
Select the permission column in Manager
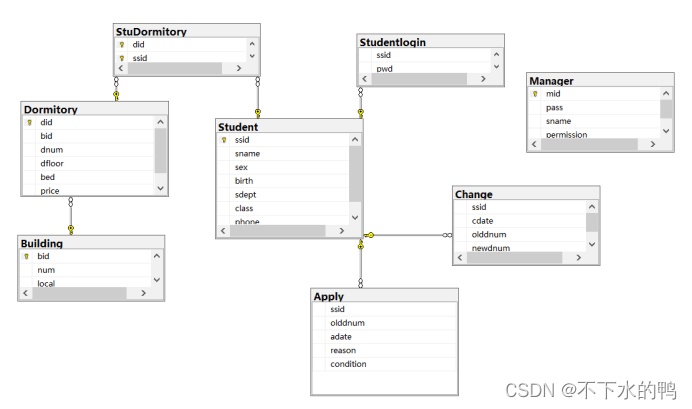[594, 134]
